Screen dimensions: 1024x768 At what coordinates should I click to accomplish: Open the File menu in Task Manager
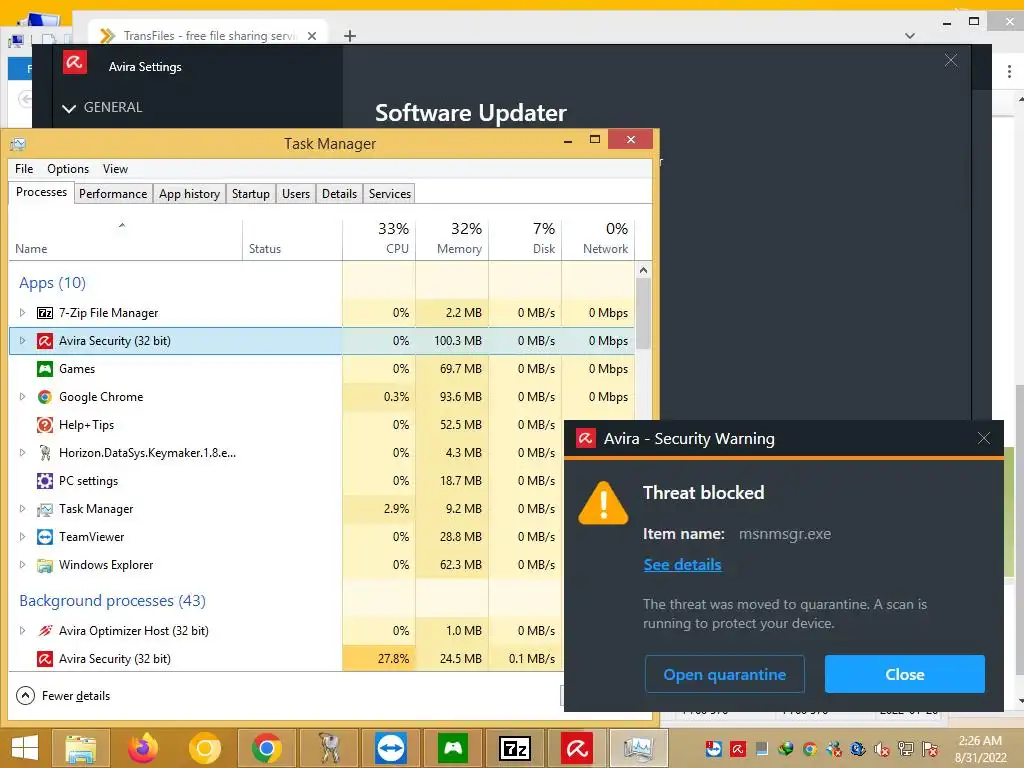pos(24,168)
